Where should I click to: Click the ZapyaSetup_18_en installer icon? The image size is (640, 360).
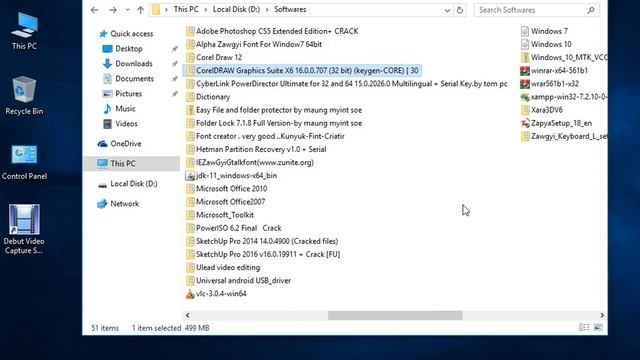tap(525, 123)
